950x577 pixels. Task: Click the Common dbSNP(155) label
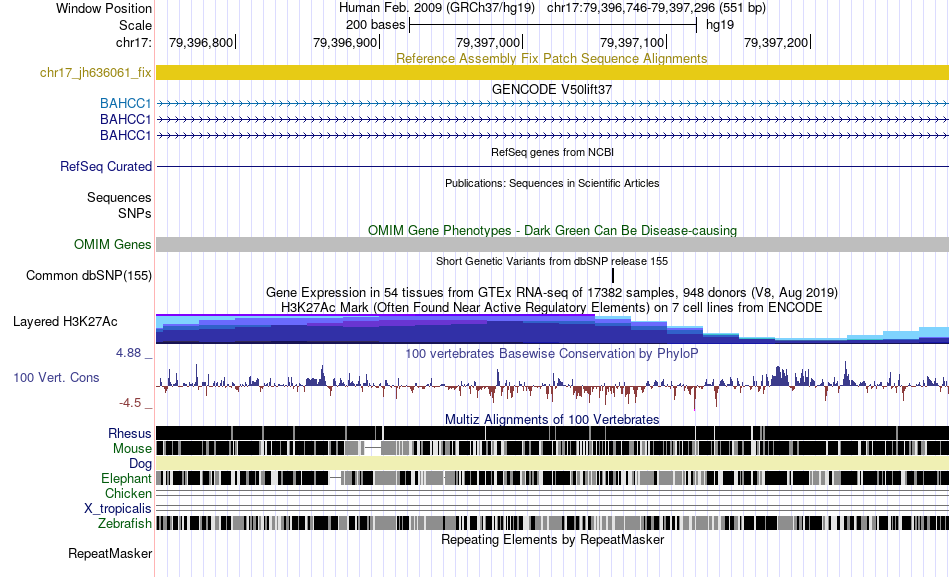pos(89,275)
